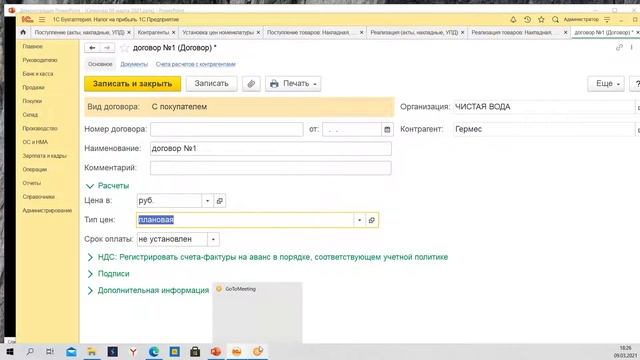Open Microsoft Store from taskbar

(195, 351)
